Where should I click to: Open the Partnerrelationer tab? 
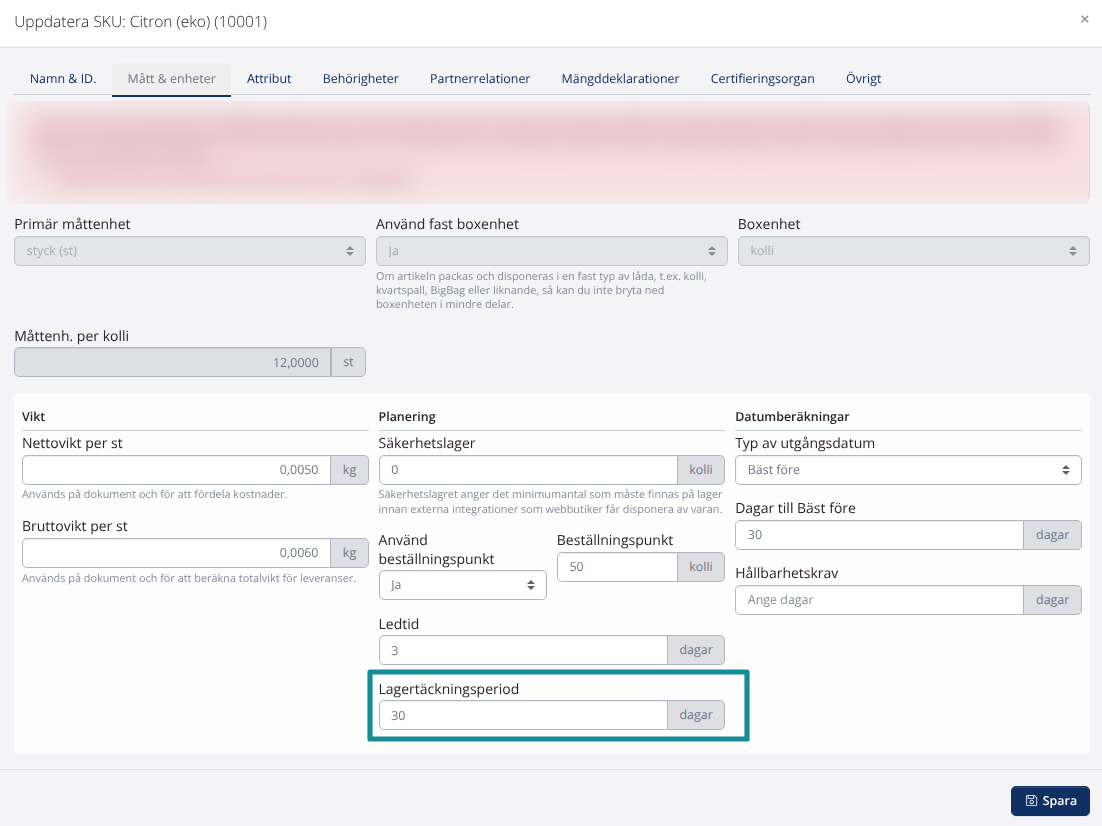tap(478, 77)
